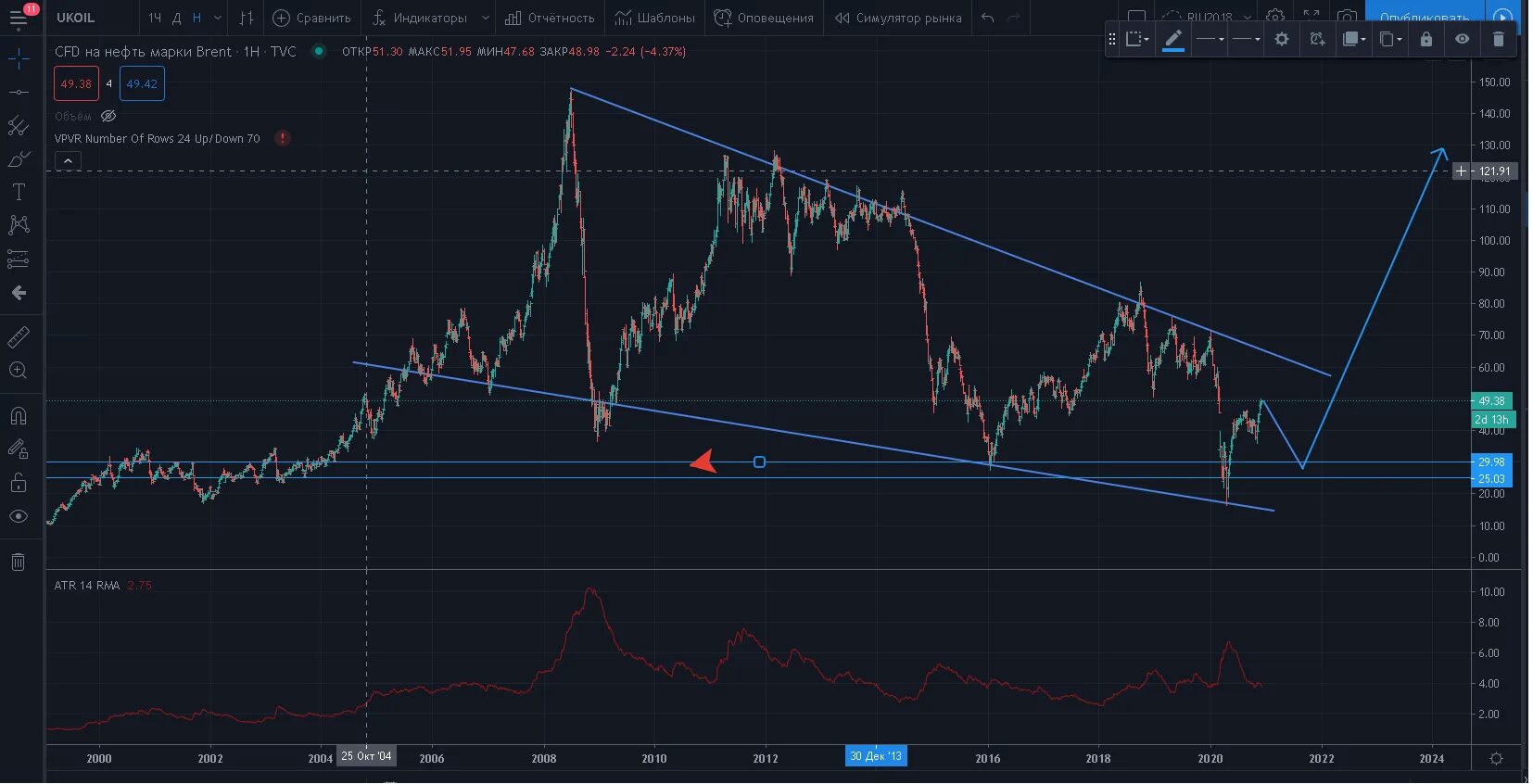Click the 49.38 sell price button
The height and width of the screenshot is (784, 1533).
(x=76, y=83)
